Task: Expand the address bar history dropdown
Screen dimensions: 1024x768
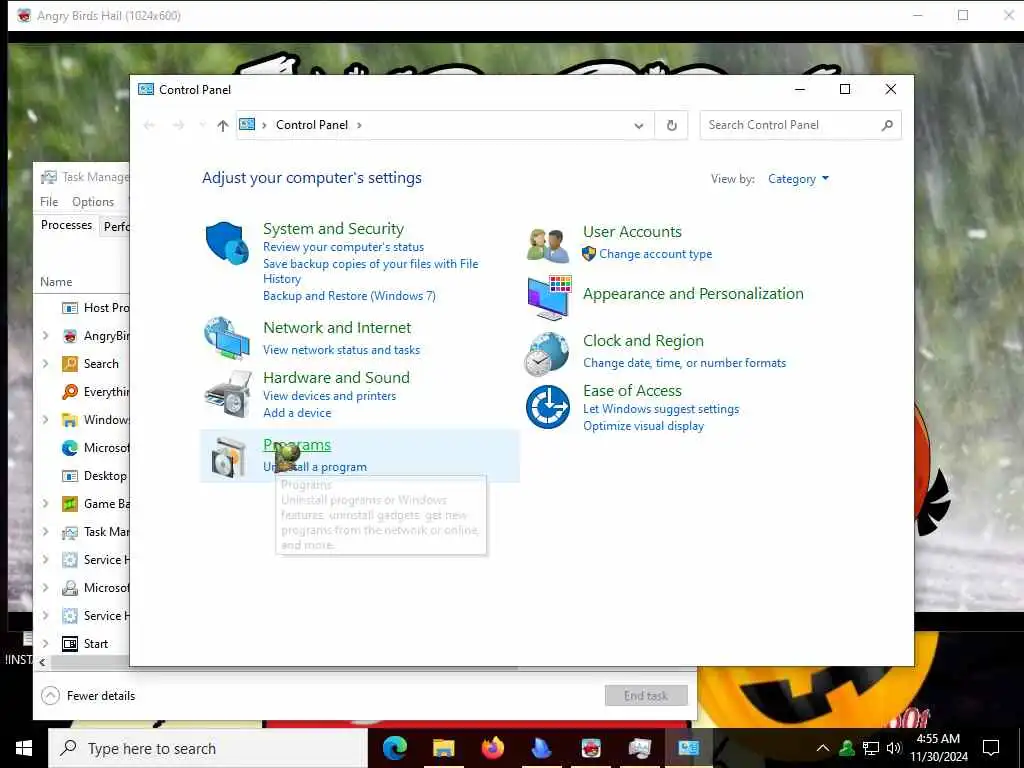Action: (639, 125)
